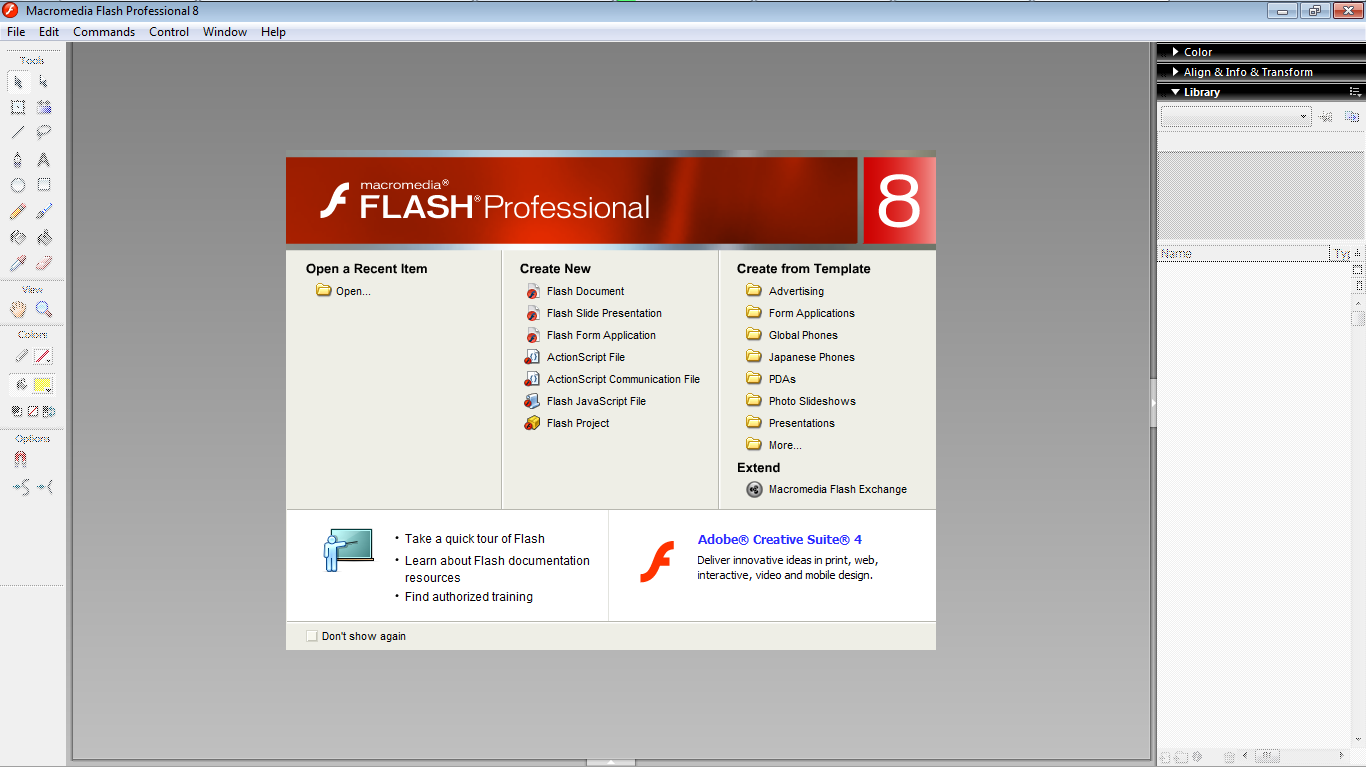1366x768 pixels.
Task: Click the No Color button
Action: point(32,411)
